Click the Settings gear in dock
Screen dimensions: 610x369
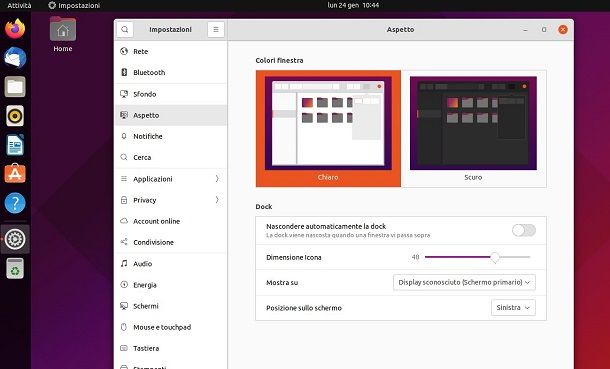pyautogui.click(x=15, y=239)
